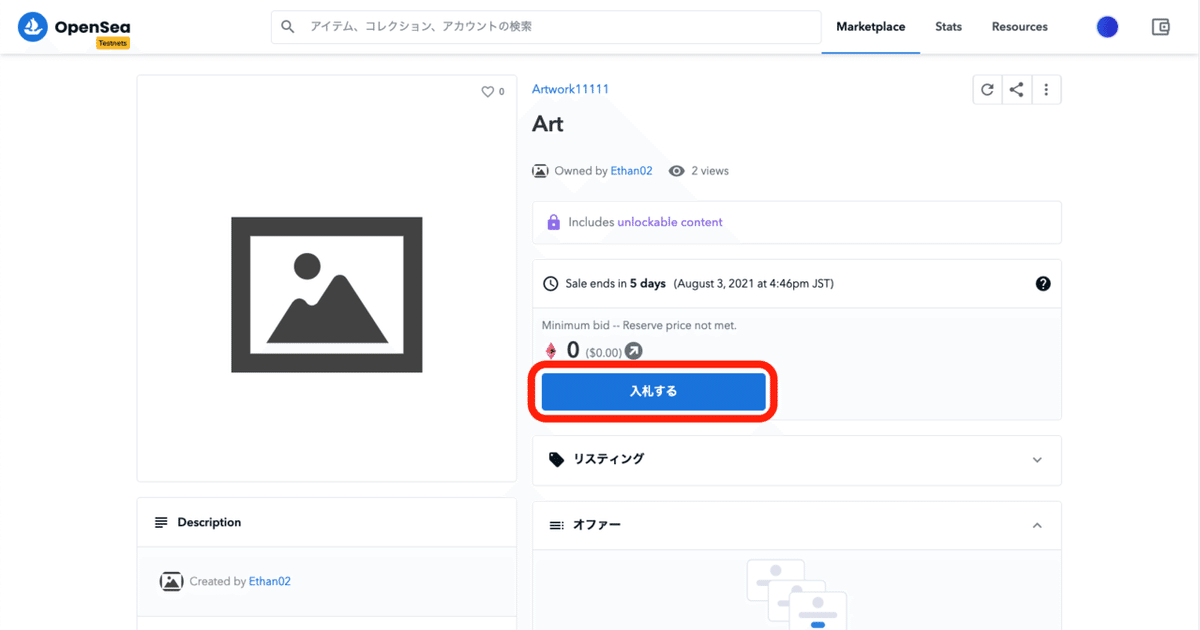Click the Description lines icon
Image resolution: width=1200 pixels, height=630 pixels.
coord(161,522)
